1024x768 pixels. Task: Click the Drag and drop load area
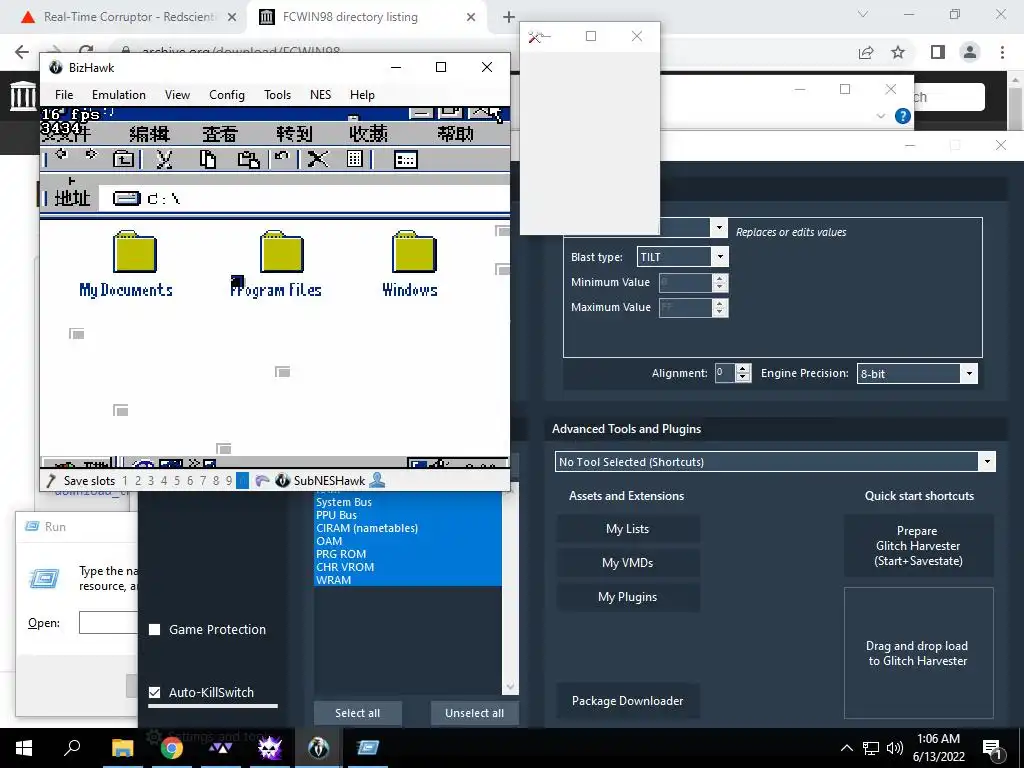(x=918, y=653)
